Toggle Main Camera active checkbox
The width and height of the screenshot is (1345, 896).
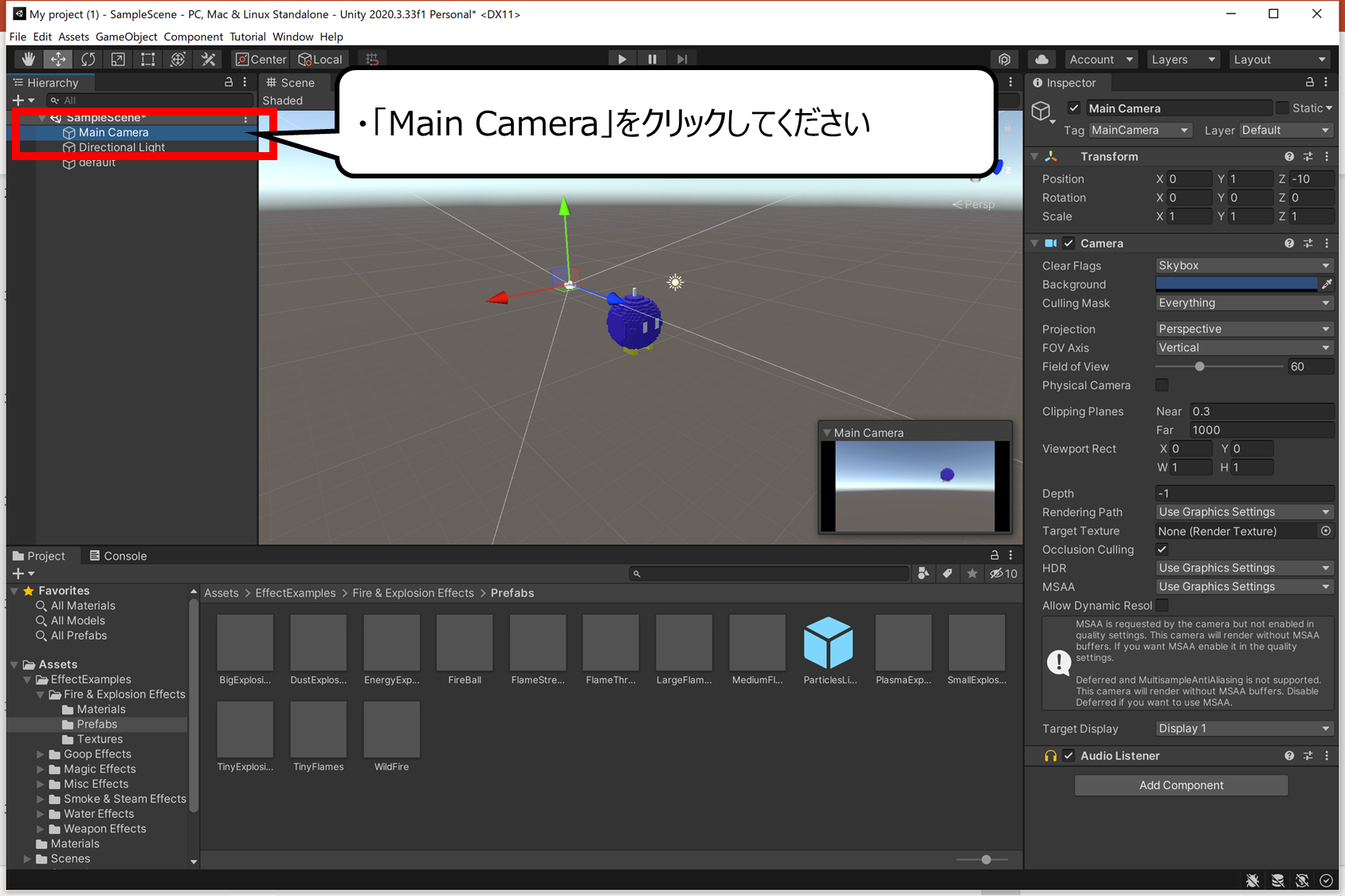[1074, 108]
